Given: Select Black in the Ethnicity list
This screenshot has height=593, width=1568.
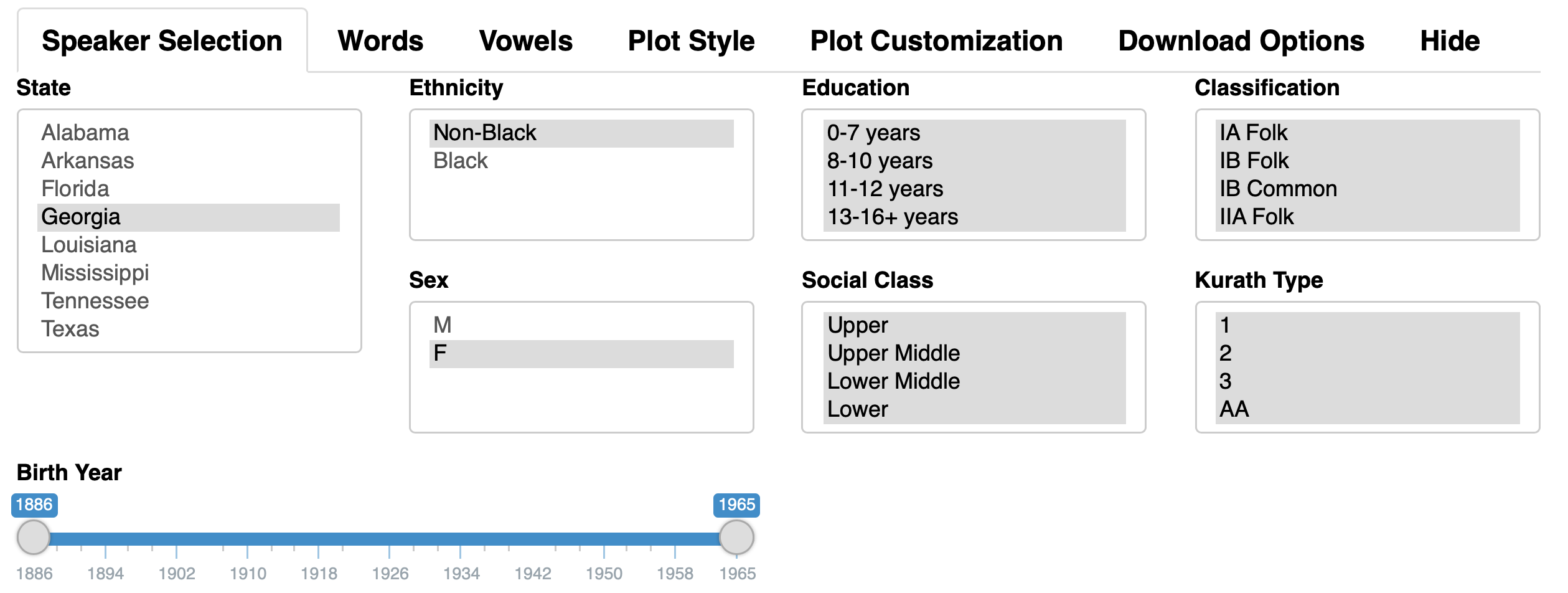Looking at the screenshot, I should (x=581, y=161).
